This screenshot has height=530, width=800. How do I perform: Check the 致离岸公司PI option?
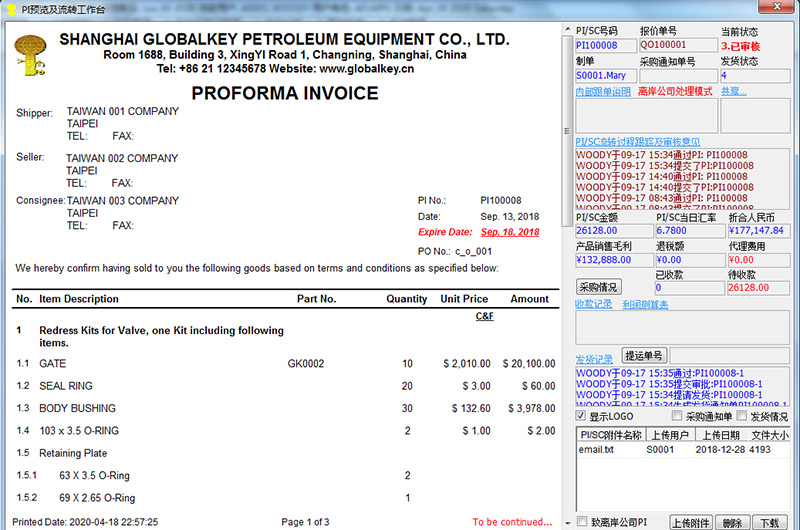coord(582,522)
